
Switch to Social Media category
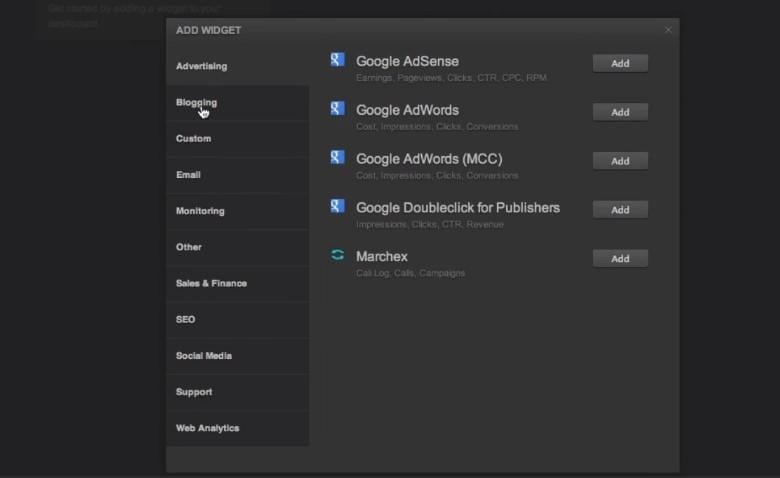(238, 356)
